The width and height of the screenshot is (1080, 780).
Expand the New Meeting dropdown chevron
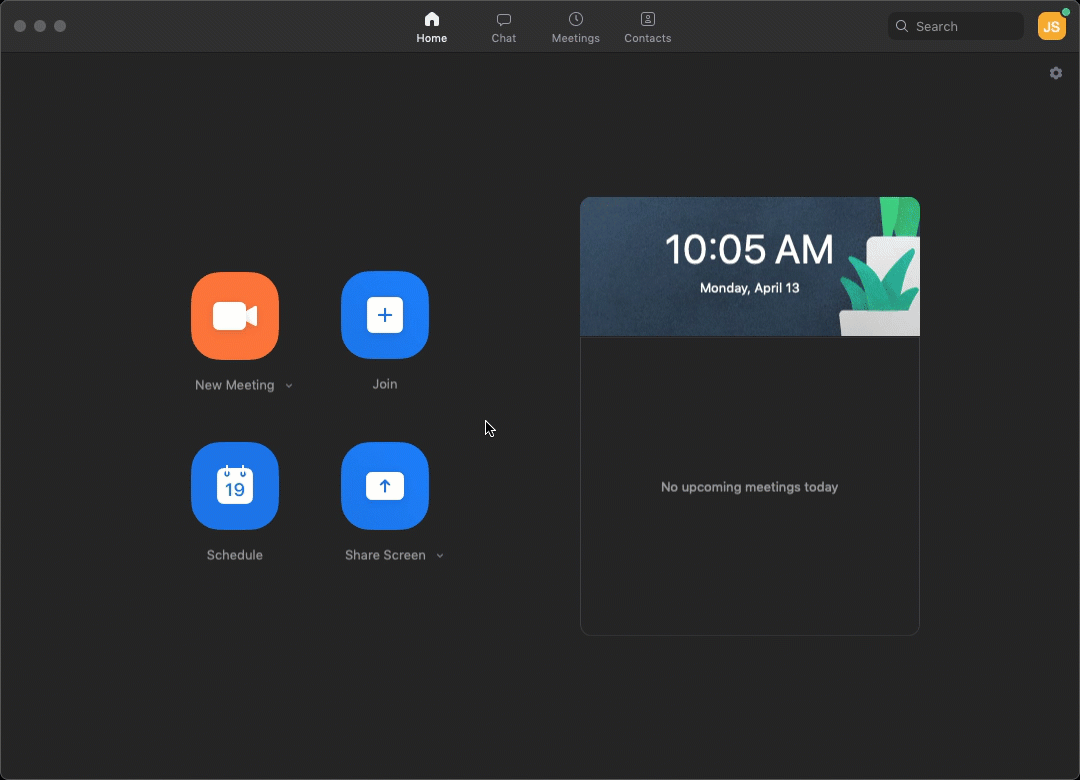click(x=289, y=386)
